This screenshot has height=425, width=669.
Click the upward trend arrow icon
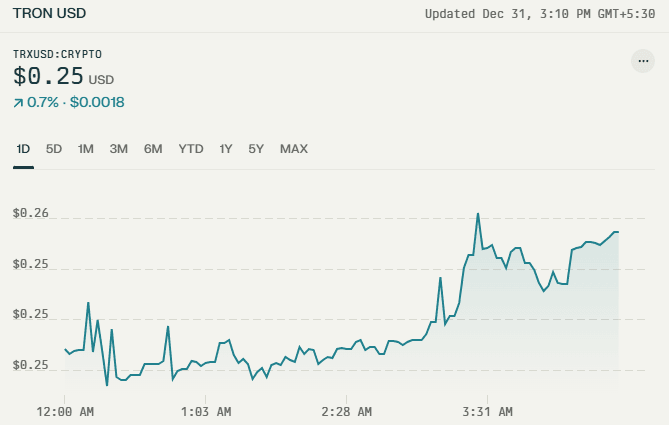point(18,103)
